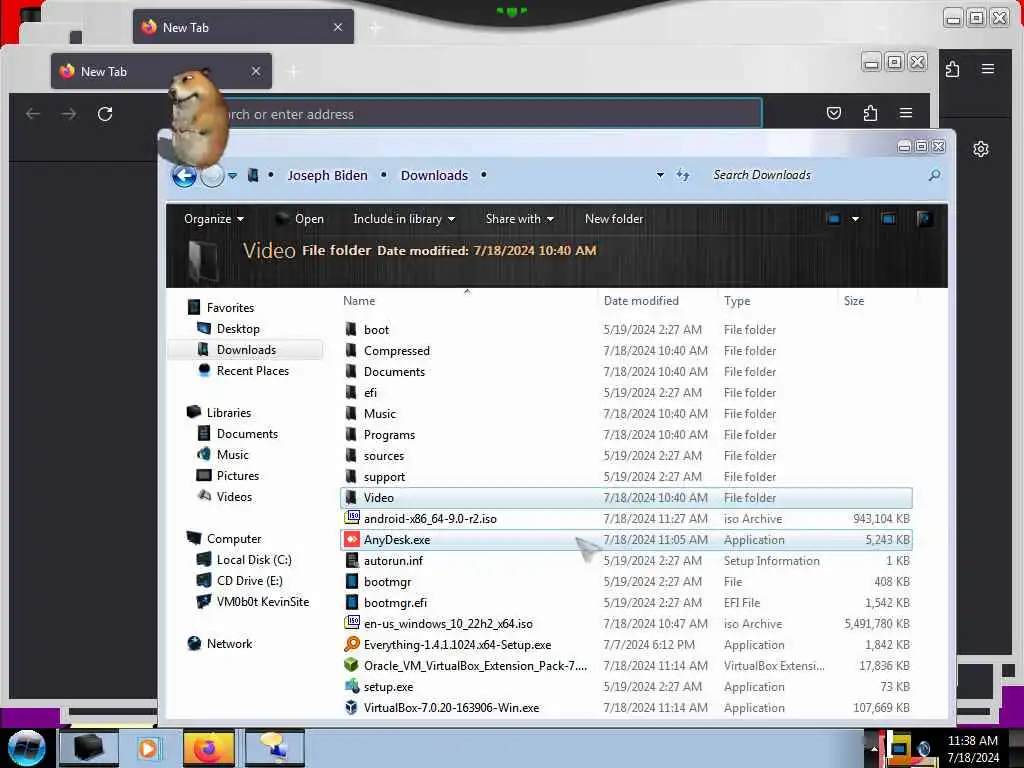This screenshot has width=1024, height=768.
Task: Select Libraries in the navigation pane
Action: click(229, 413)
